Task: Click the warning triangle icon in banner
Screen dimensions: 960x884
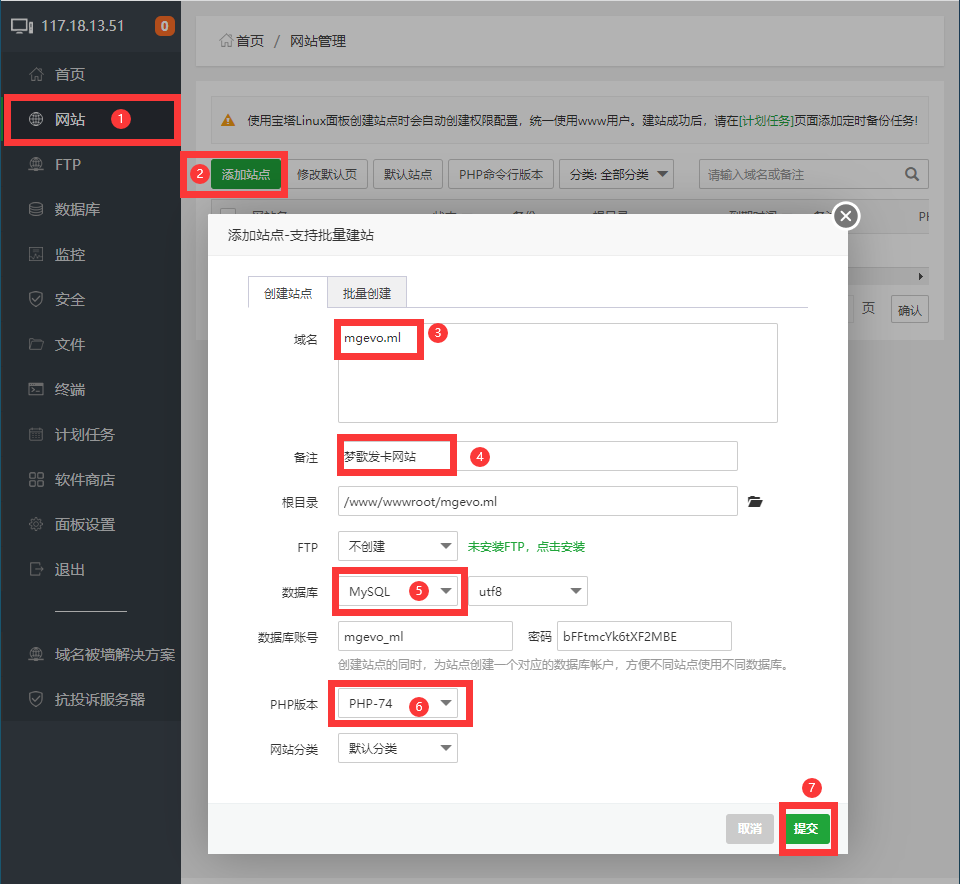Action: click(228, 121)
